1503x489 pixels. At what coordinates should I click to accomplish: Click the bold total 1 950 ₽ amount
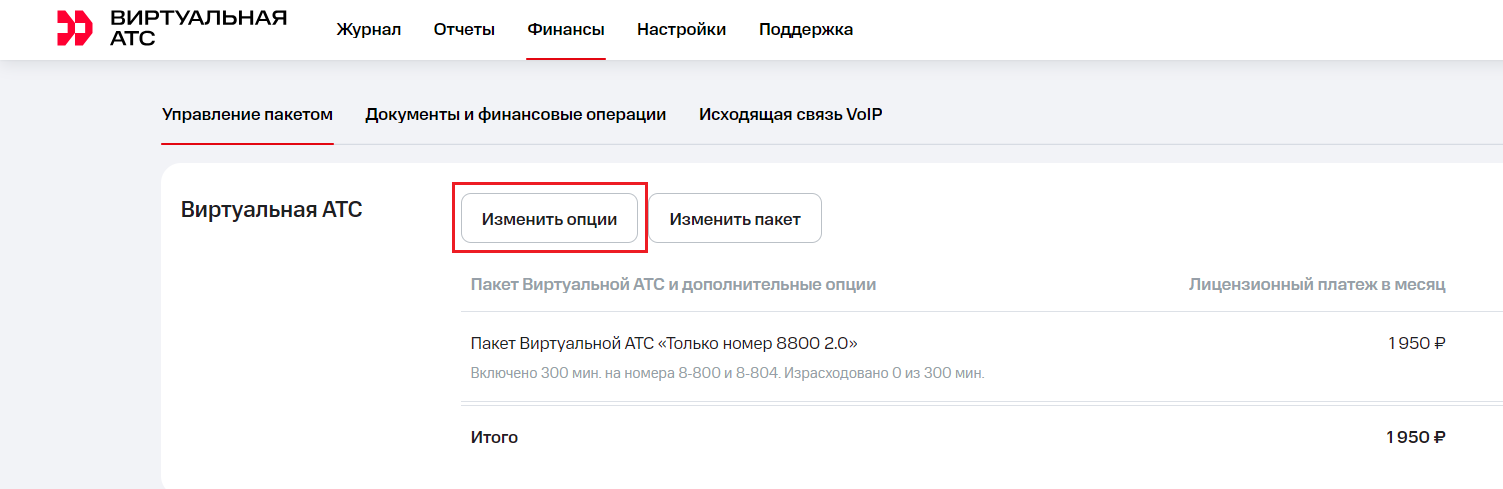coord(1415,438)
